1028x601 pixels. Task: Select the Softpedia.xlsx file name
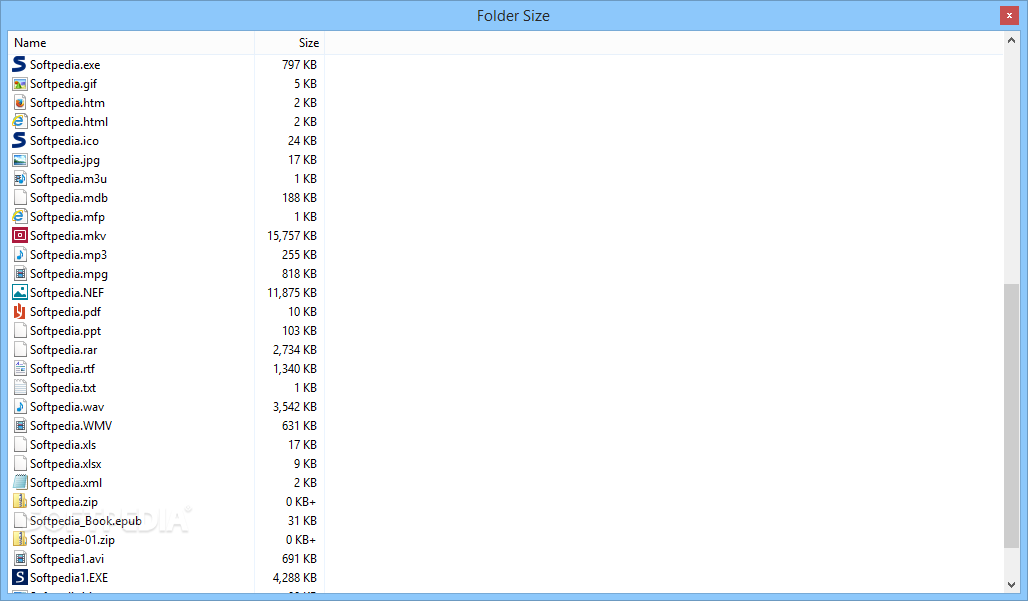tap(66, 464)
